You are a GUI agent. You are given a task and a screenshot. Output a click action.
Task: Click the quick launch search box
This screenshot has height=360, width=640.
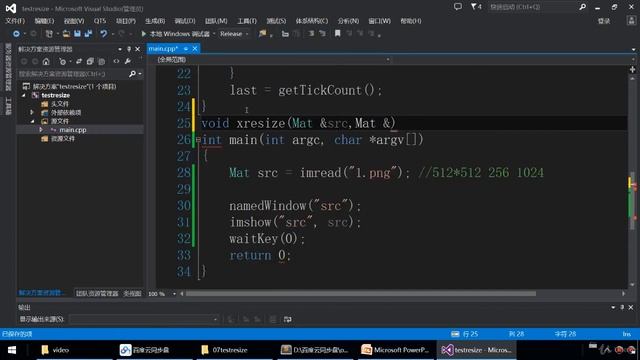click(x=533, y=7)
